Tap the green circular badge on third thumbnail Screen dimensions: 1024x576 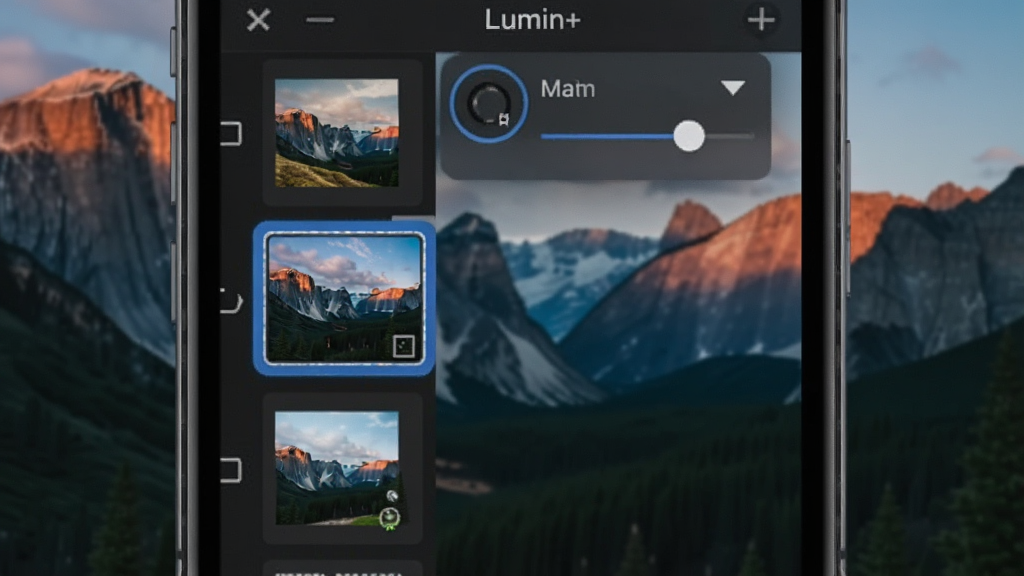click(x=390, y=518)
